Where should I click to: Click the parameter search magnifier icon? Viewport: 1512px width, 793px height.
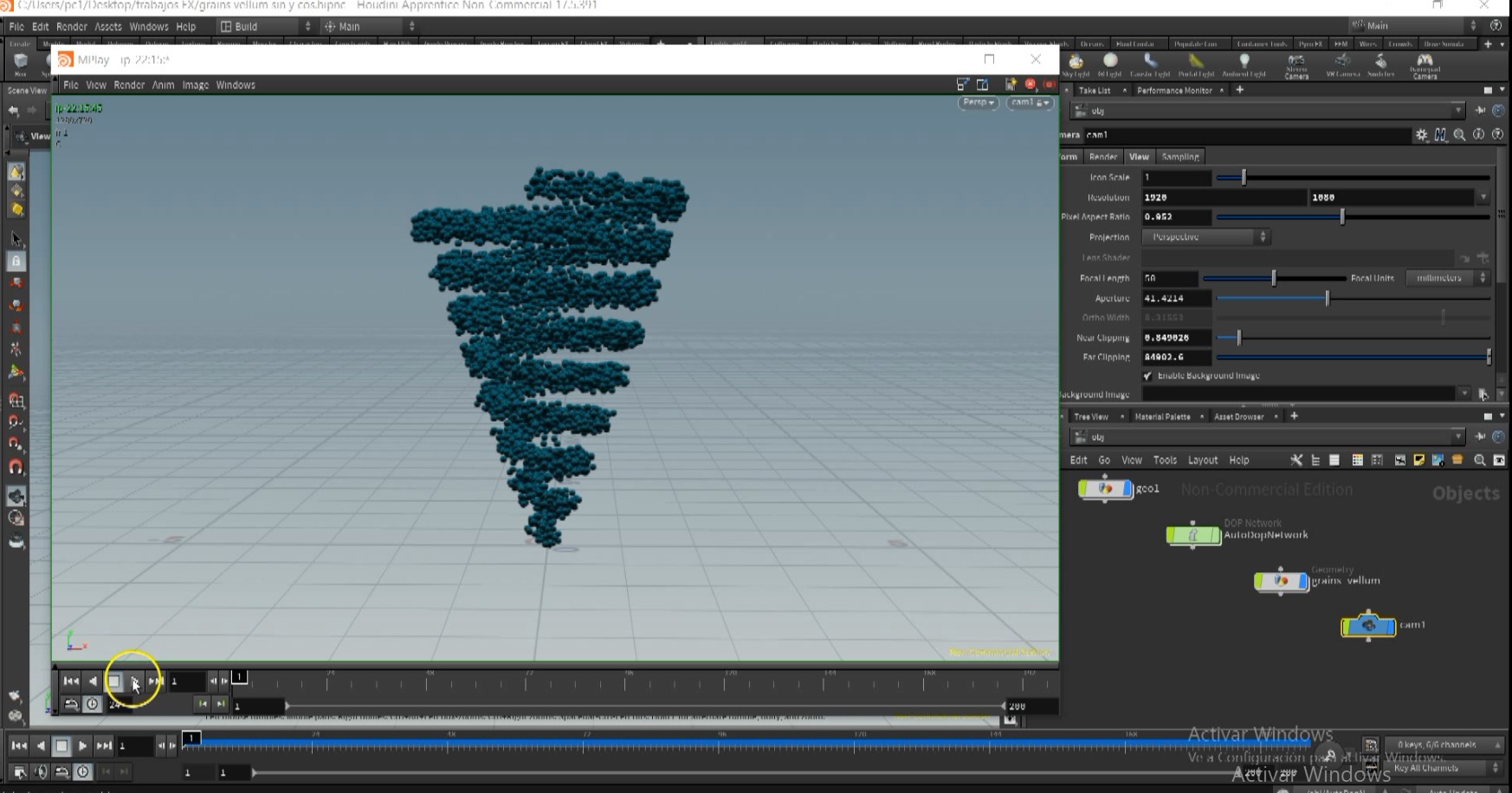[1460, 135]
